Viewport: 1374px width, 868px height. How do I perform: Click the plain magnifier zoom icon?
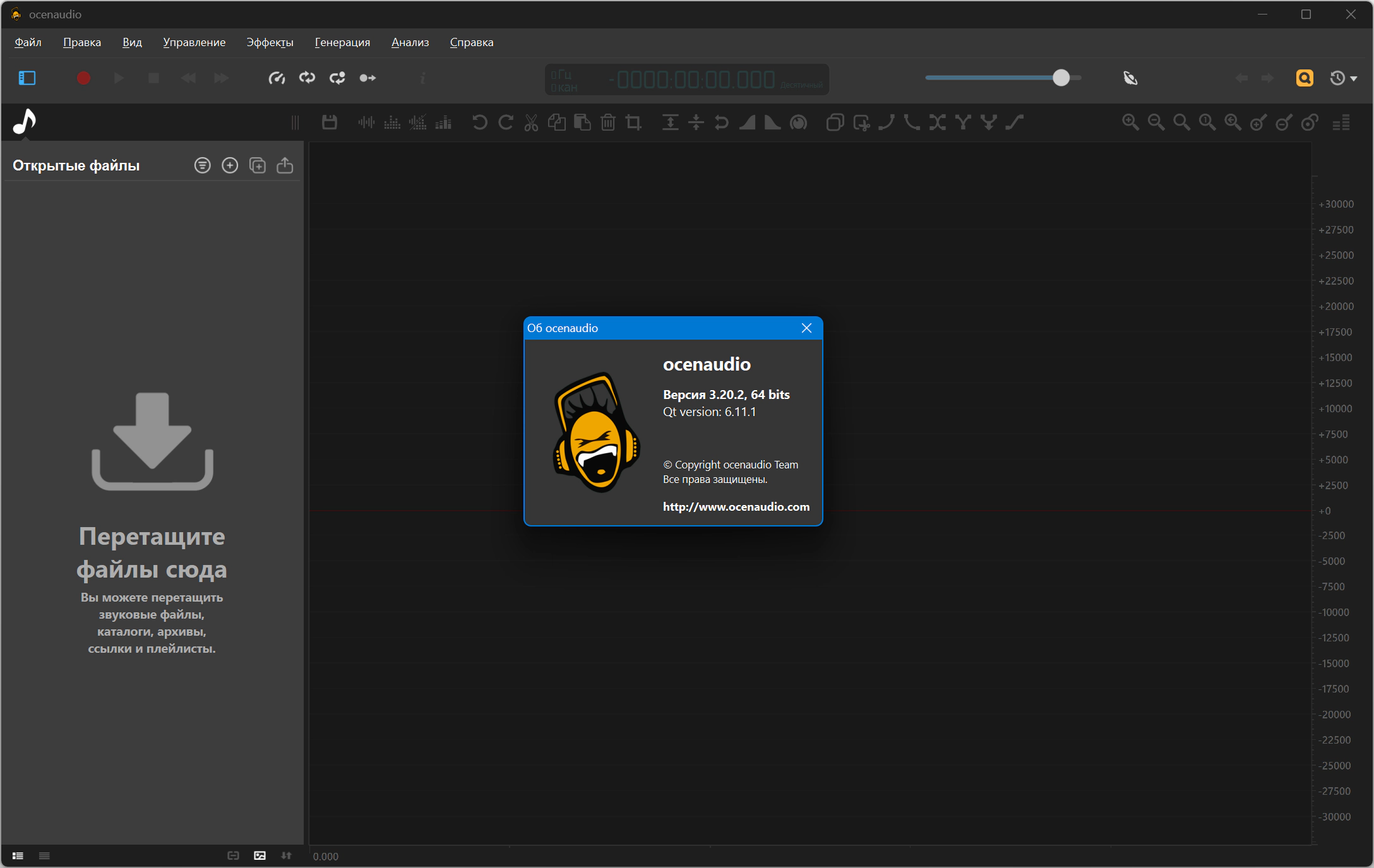point(1181,122)
